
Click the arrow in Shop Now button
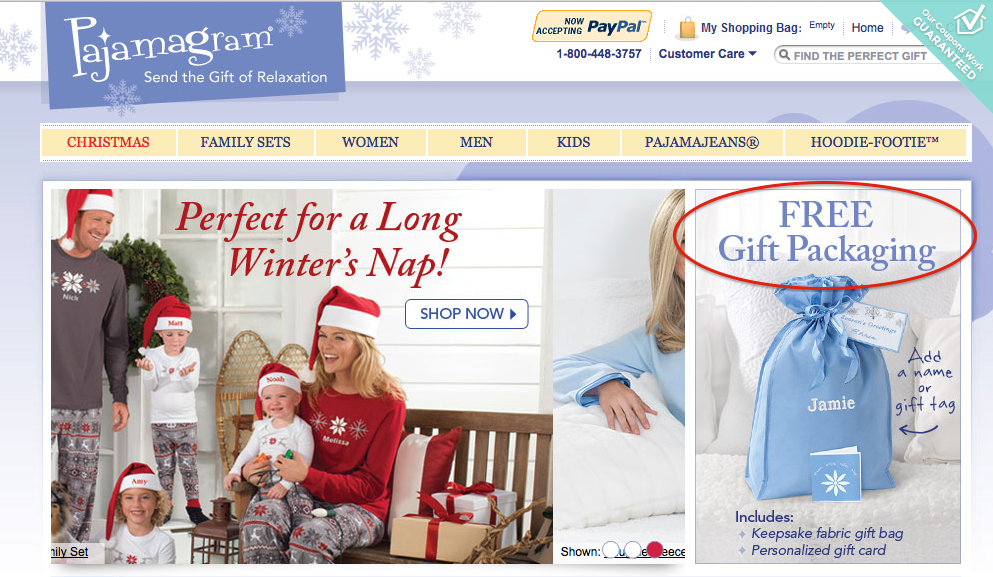pyautogui.click(x=513, y=314)
